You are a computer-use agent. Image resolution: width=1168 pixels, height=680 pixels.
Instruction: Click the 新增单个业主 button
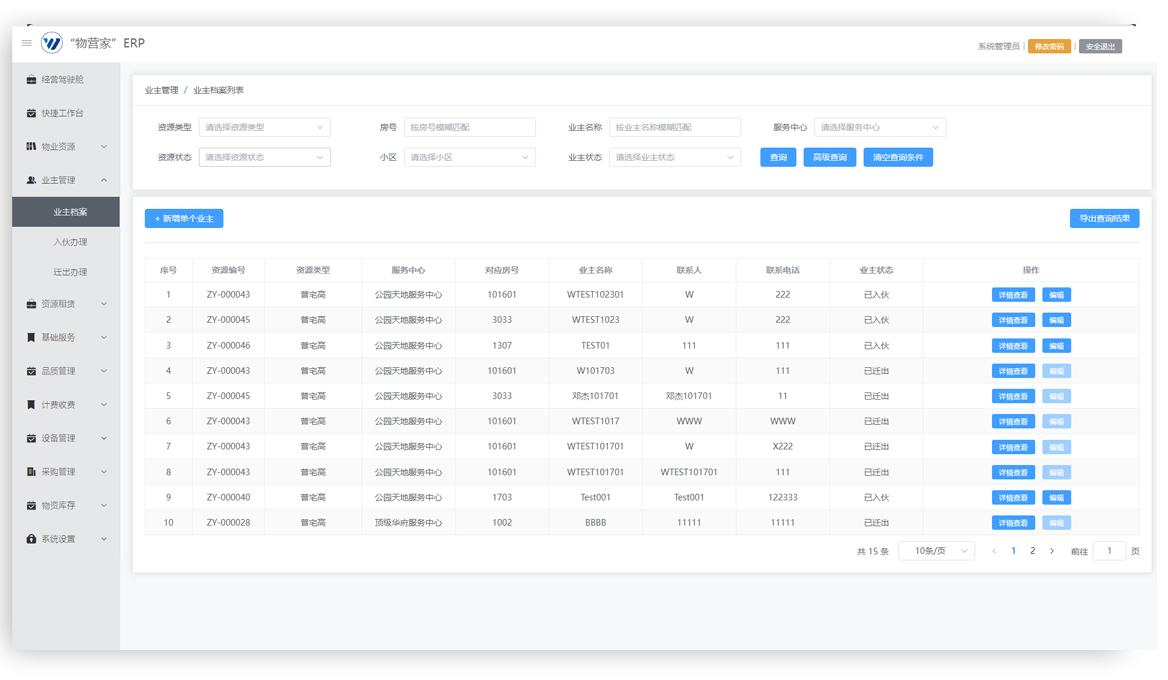184,219
